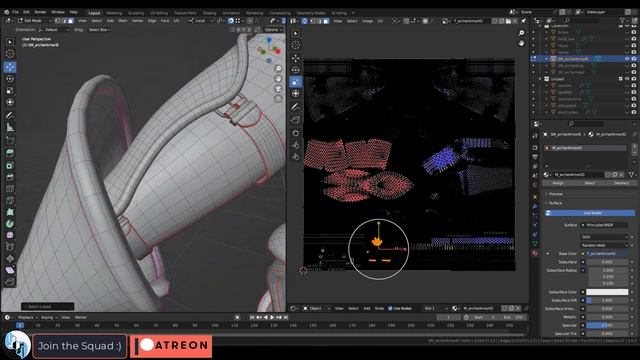
Task: Click the viewport navigation gizmo
Action: click(269, 51)
